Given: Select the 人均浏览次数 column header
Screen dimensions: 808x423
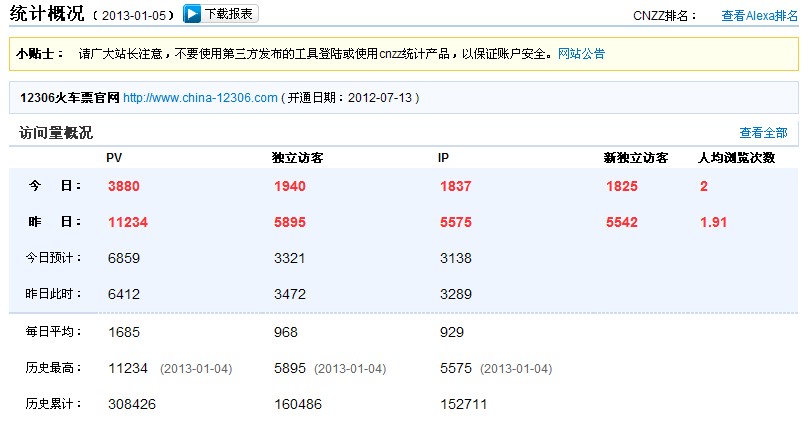Looking at the screenshot, I should [735, 158].
